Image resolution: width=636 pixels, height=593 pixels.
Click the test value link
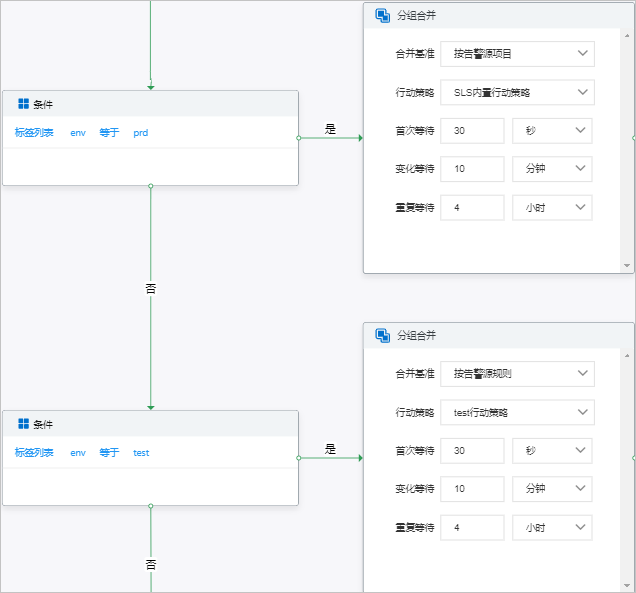click(141, 453)
